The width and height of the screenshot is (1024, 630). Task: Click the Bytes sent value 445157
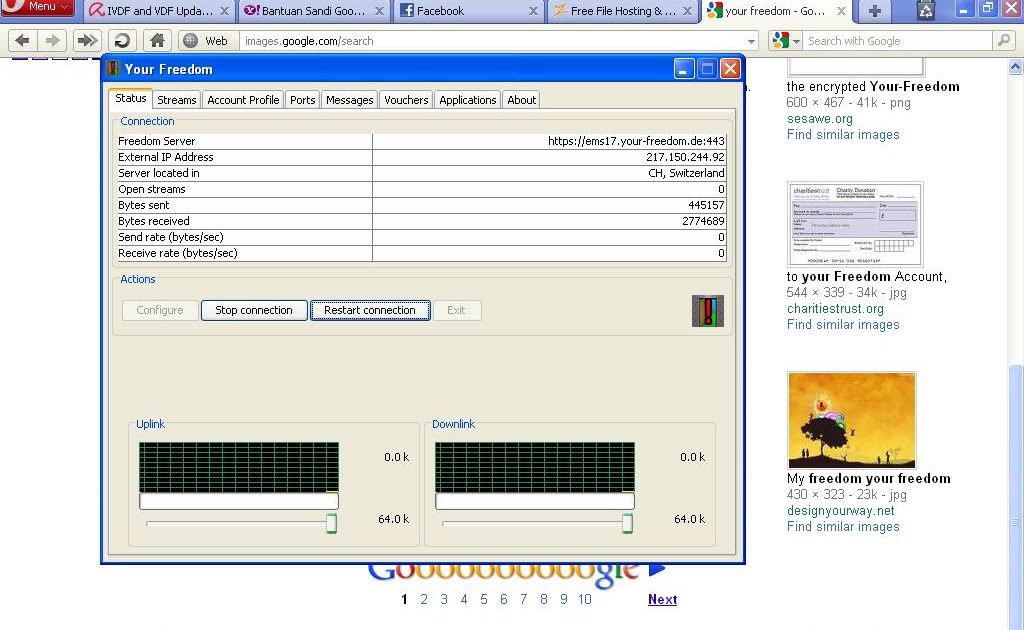(706, 205)
